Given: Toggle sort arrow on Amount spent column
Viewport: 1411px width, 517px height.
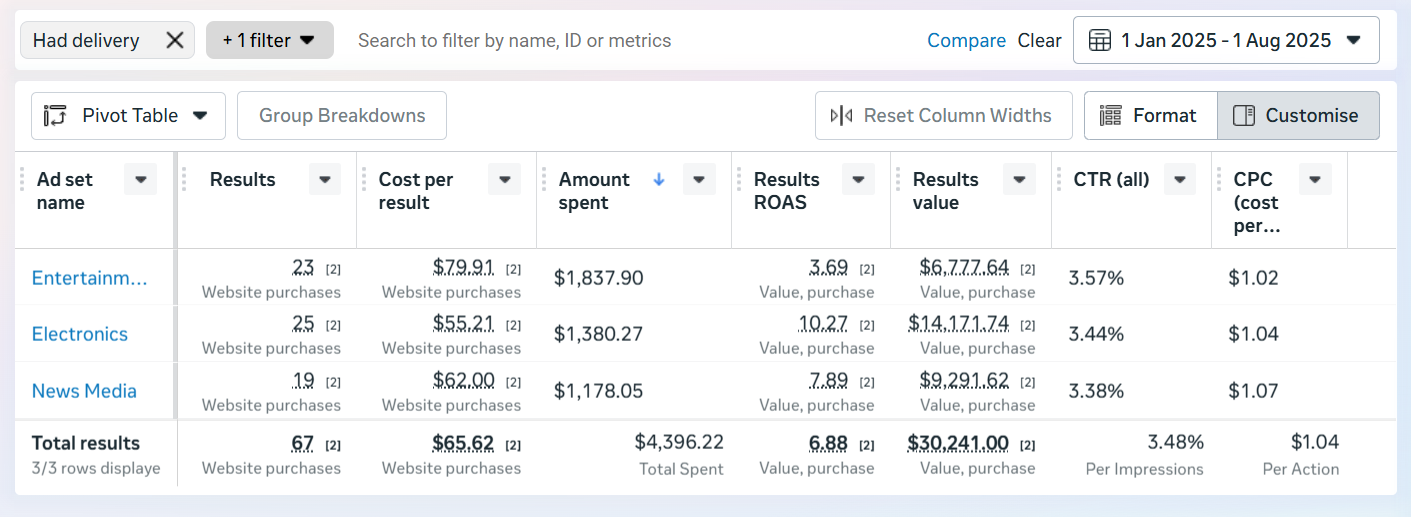Looking at the screenshot, I should tap(659, 180).
